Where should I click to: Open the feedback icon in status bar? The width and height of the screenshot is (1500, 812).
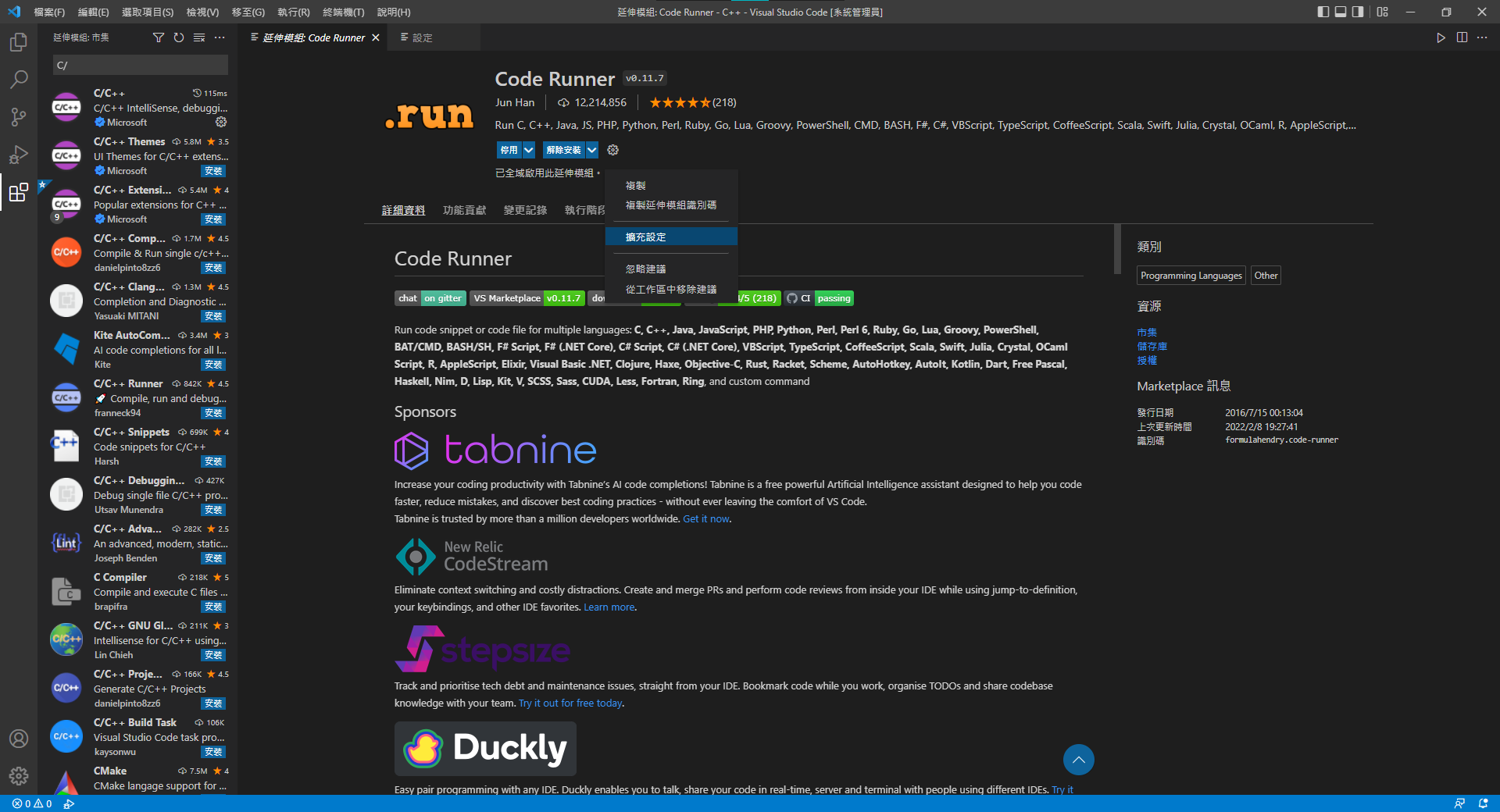[1459, 803]
